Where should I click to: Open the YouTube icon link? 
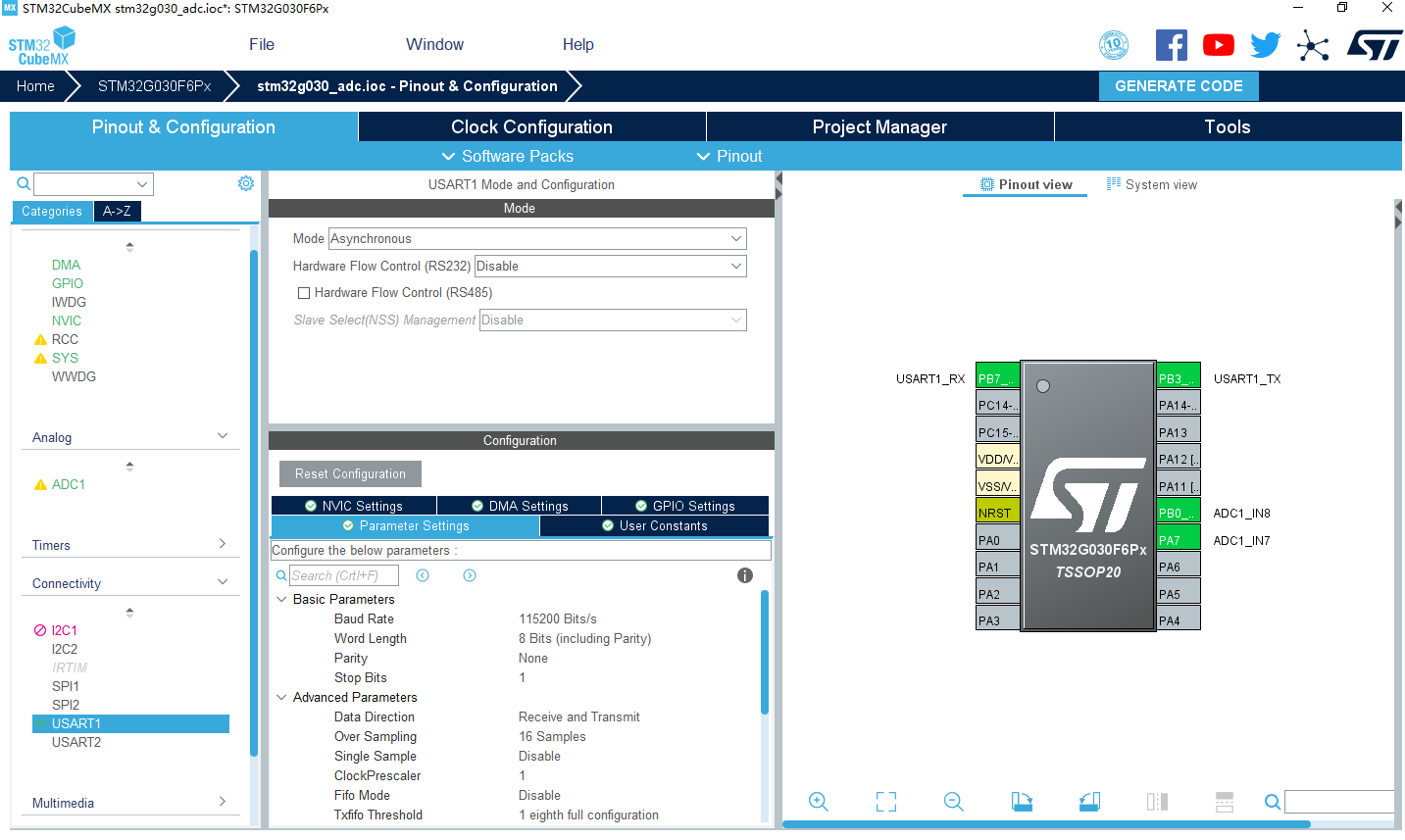(1219, 45)
